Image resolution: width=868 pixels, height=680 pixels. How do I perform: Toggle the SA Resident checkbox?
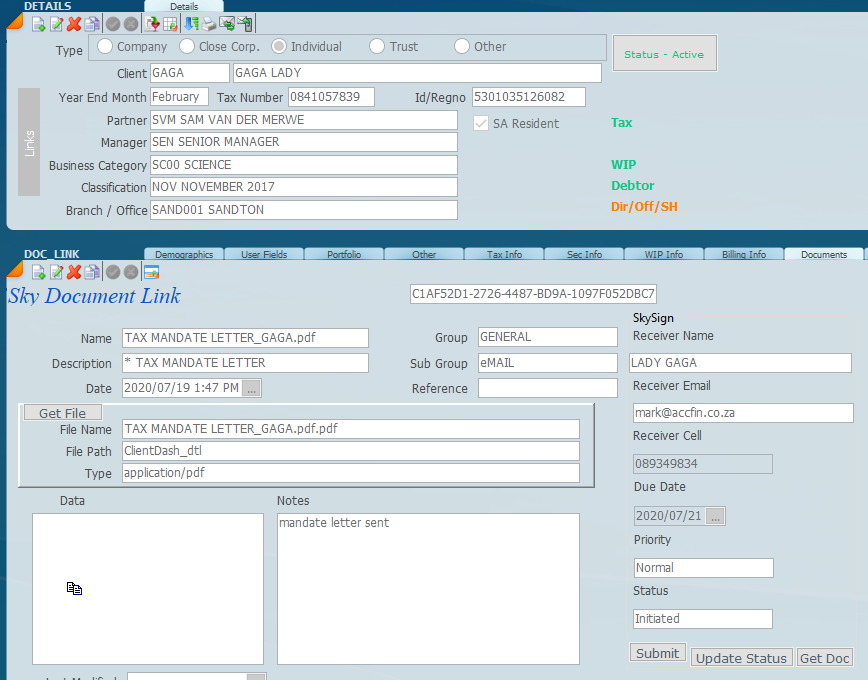480,124
